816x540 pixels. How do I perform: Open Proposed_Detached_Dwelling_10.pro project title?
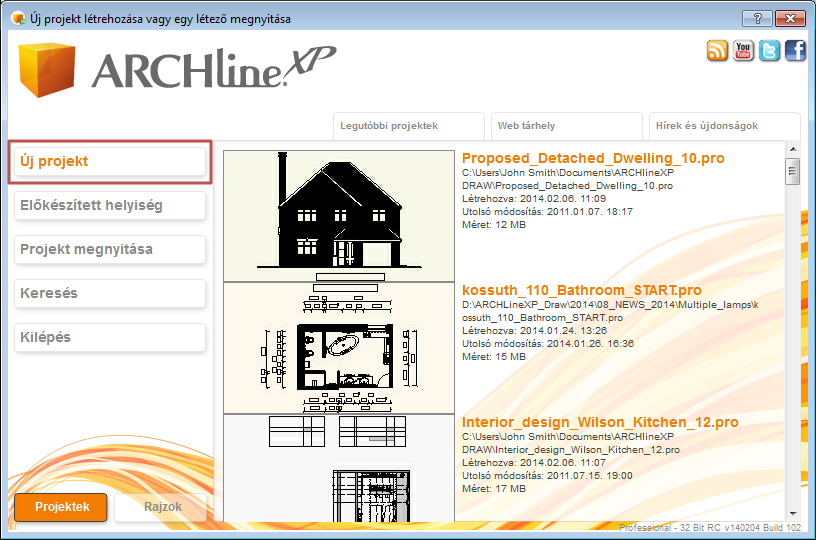tap(593, 158)
